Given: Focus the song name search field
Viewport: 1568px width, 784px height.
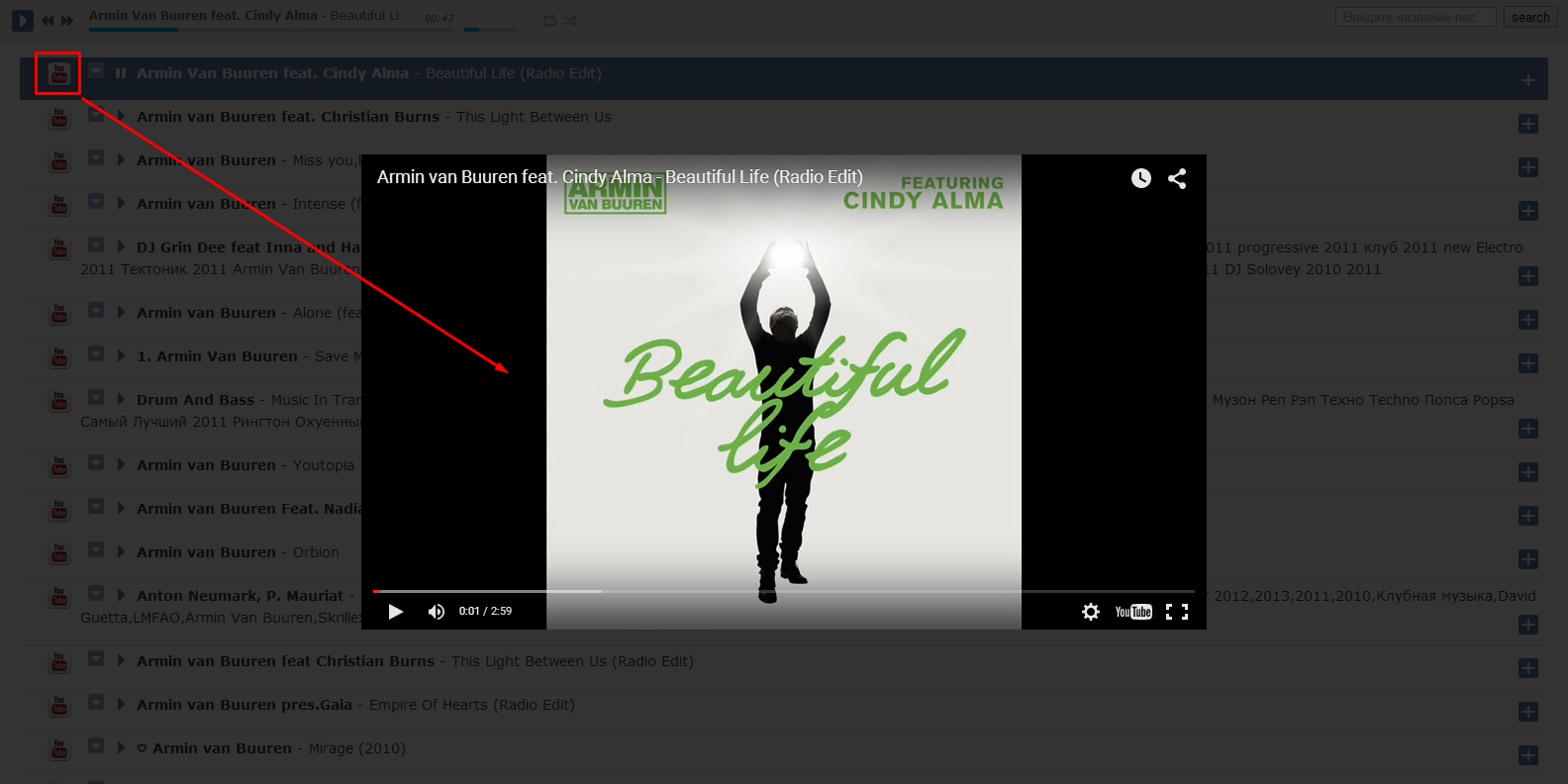Looking at the screenshot, I should [x=1416, y=18].
